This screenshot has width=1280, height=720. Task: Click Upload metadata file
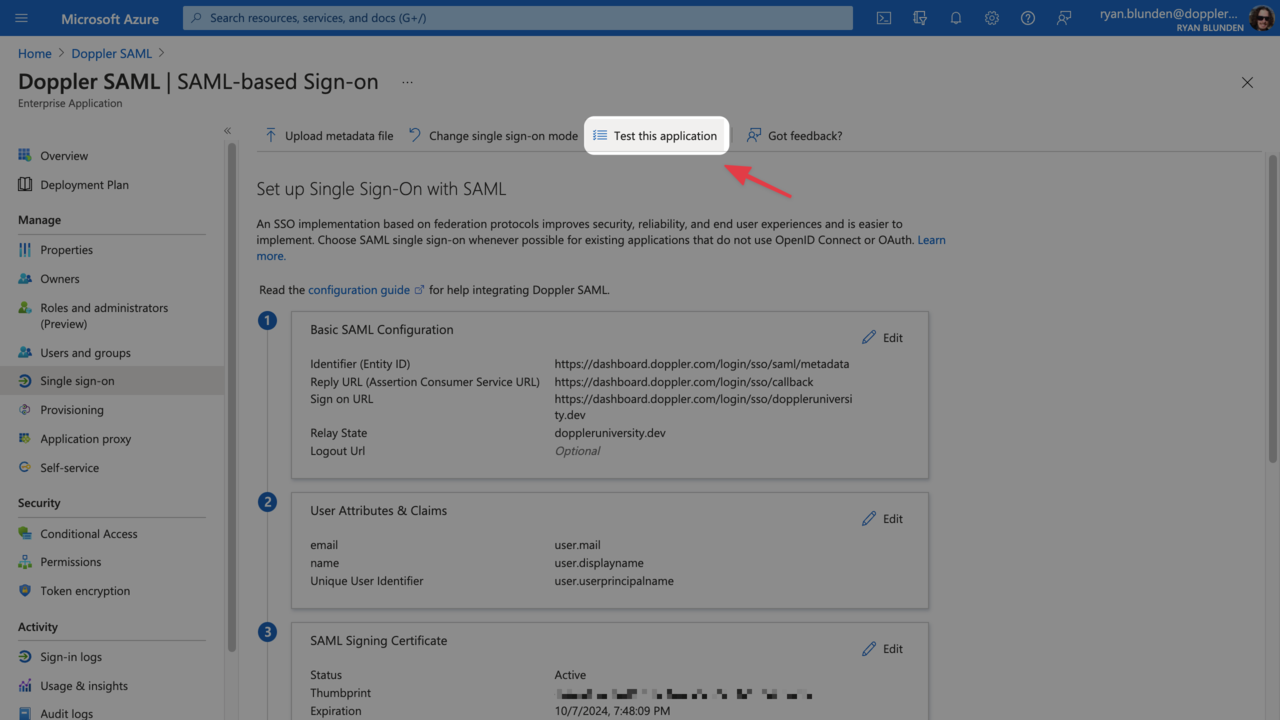click(329, 135)
